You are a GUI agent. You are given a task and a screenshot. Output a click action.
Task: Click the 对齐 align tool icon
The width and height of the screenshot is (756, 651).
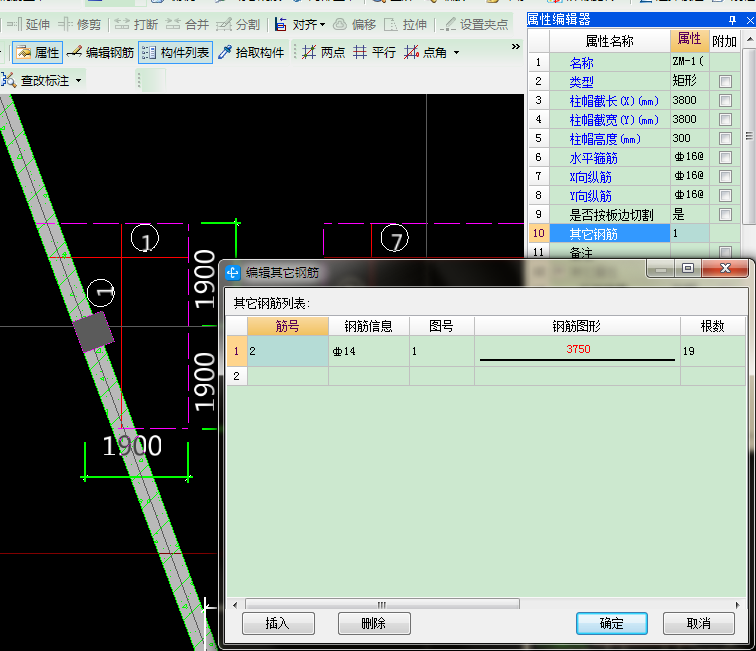[x=281, y=24]
